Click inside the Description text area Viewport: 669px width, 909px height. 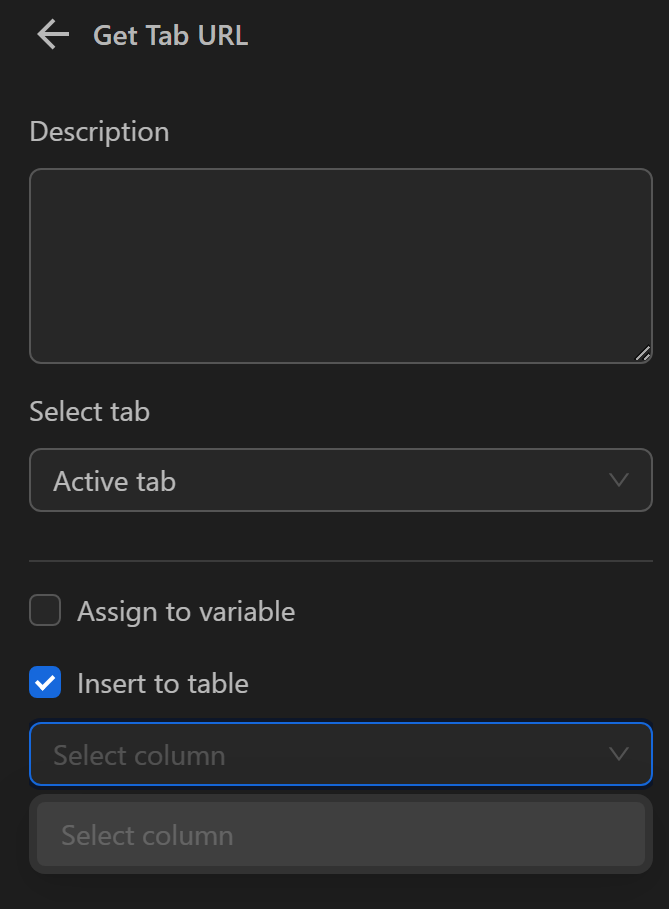pos(340,265)
